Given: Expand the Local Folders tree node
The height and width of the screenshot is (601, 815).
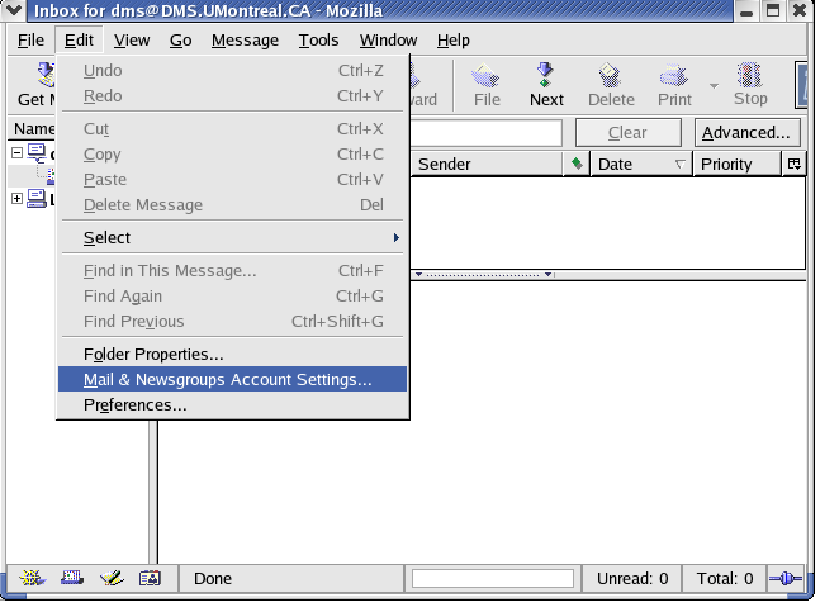Looking at the screenshot, I should pos(17,199).
